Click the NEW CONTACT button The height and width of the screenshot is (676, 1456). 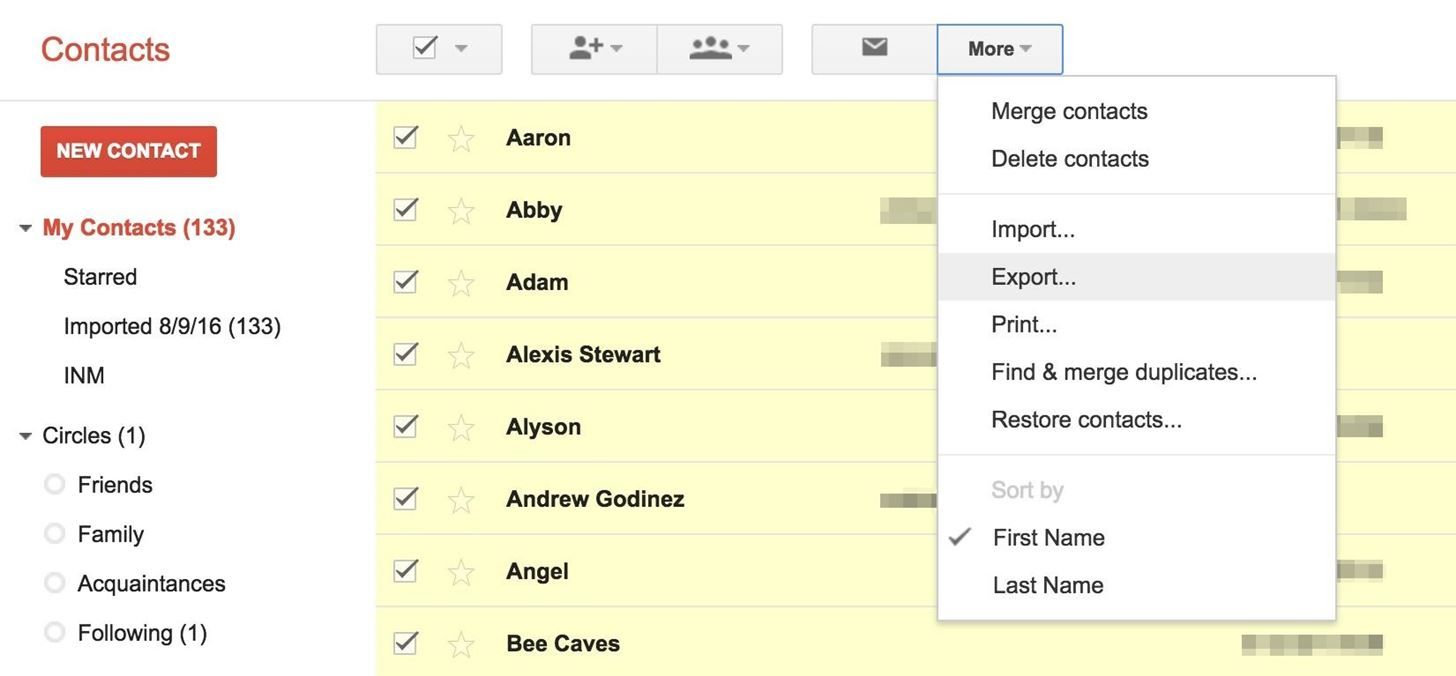coord(128,151)
